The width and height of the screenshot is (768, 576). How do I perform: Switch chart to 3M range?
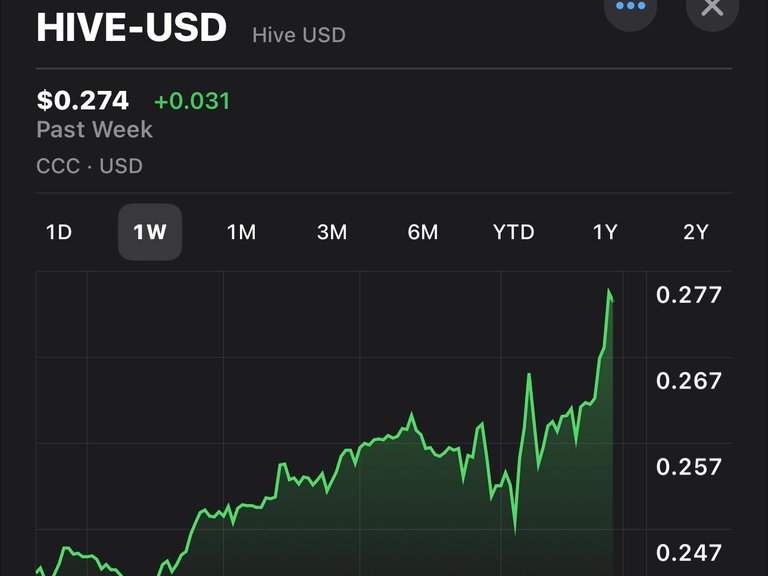pyautogui.click(x=332, y=232)
